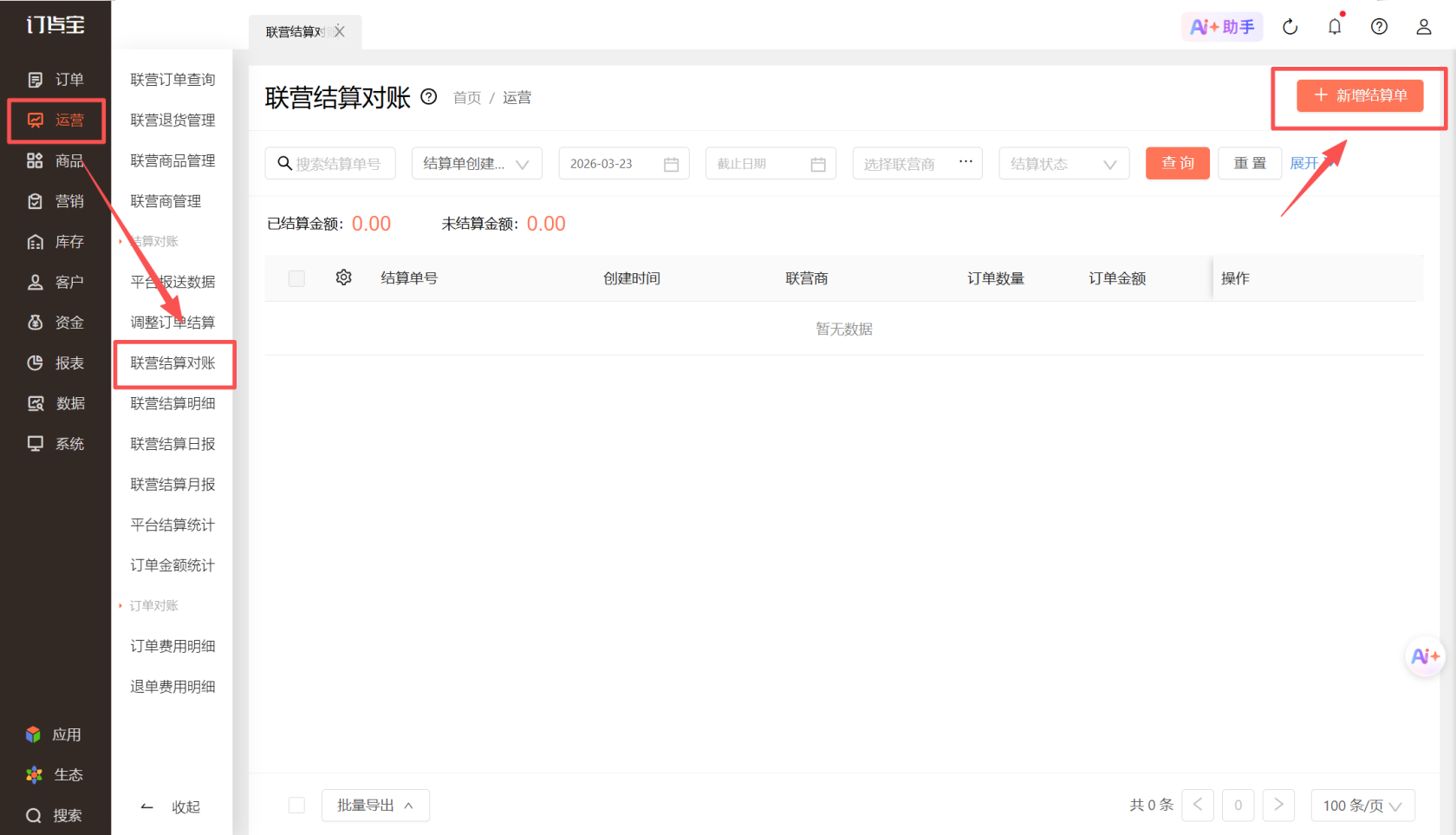Go to 首页 breadcrumb link

tap(467, 98)
